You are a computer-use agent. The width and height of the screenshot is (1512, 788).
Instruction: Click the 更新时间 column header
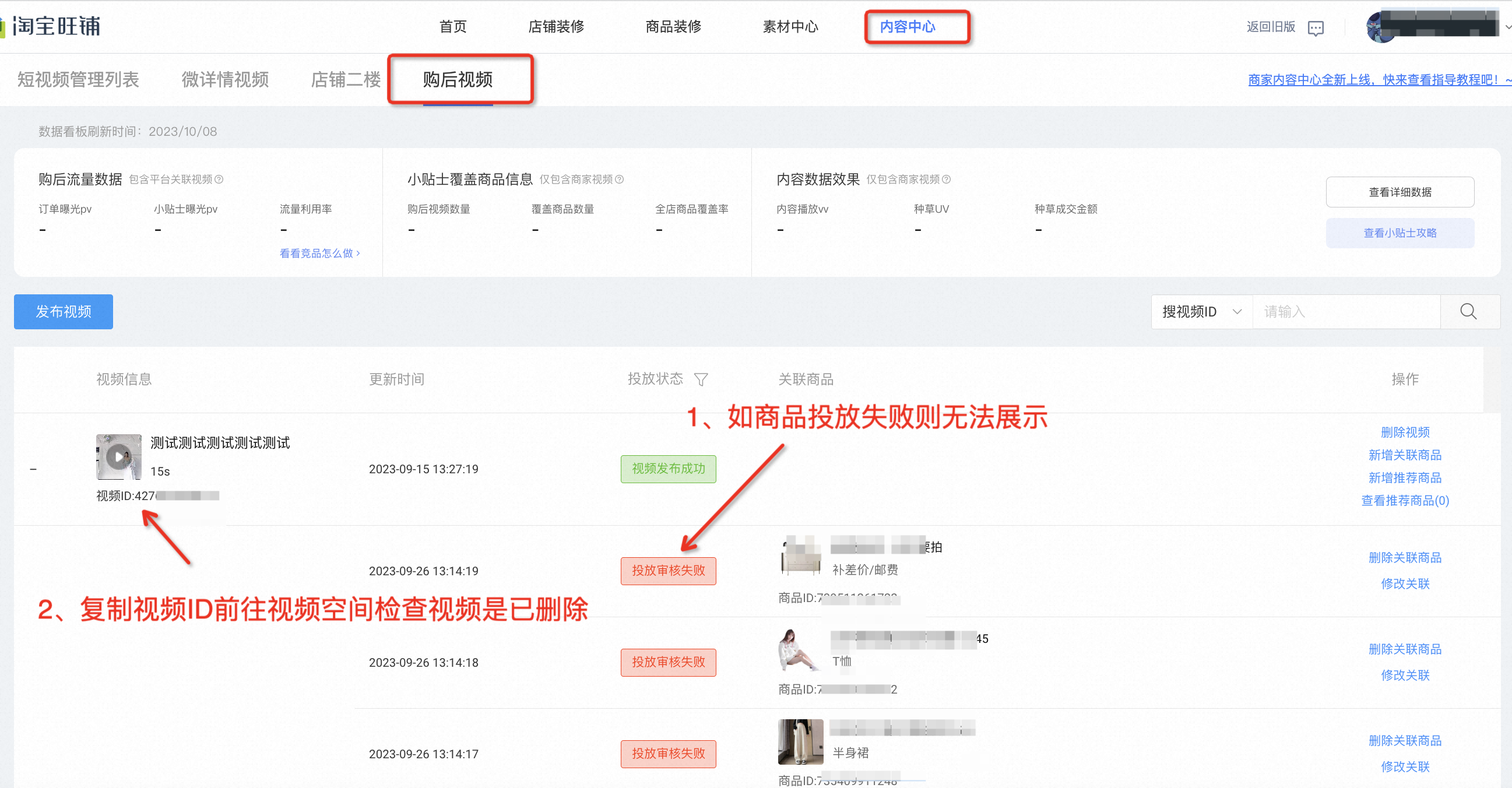coord(396,379)
